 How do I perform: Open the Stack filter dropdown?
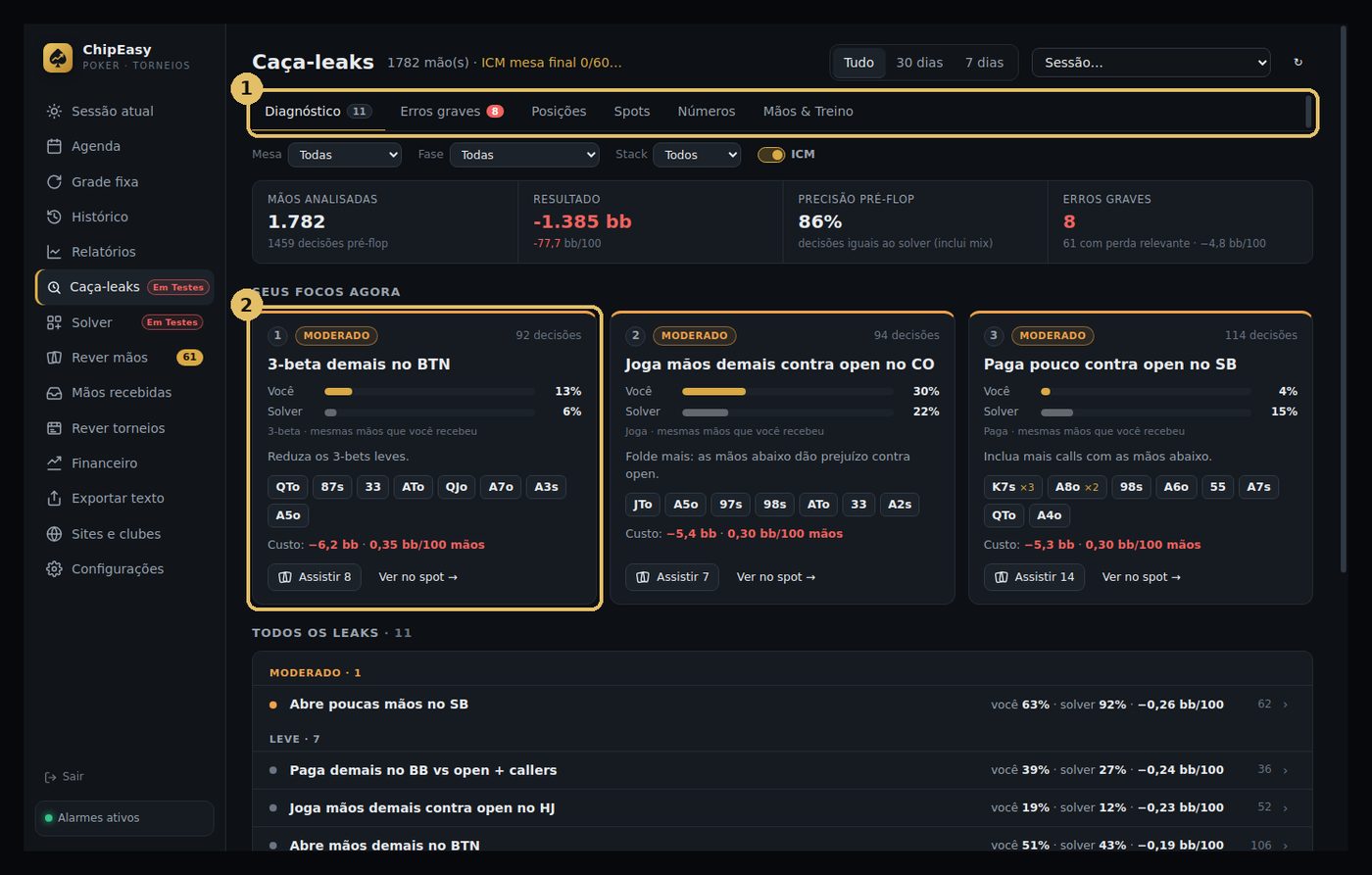tap(697, 155)
